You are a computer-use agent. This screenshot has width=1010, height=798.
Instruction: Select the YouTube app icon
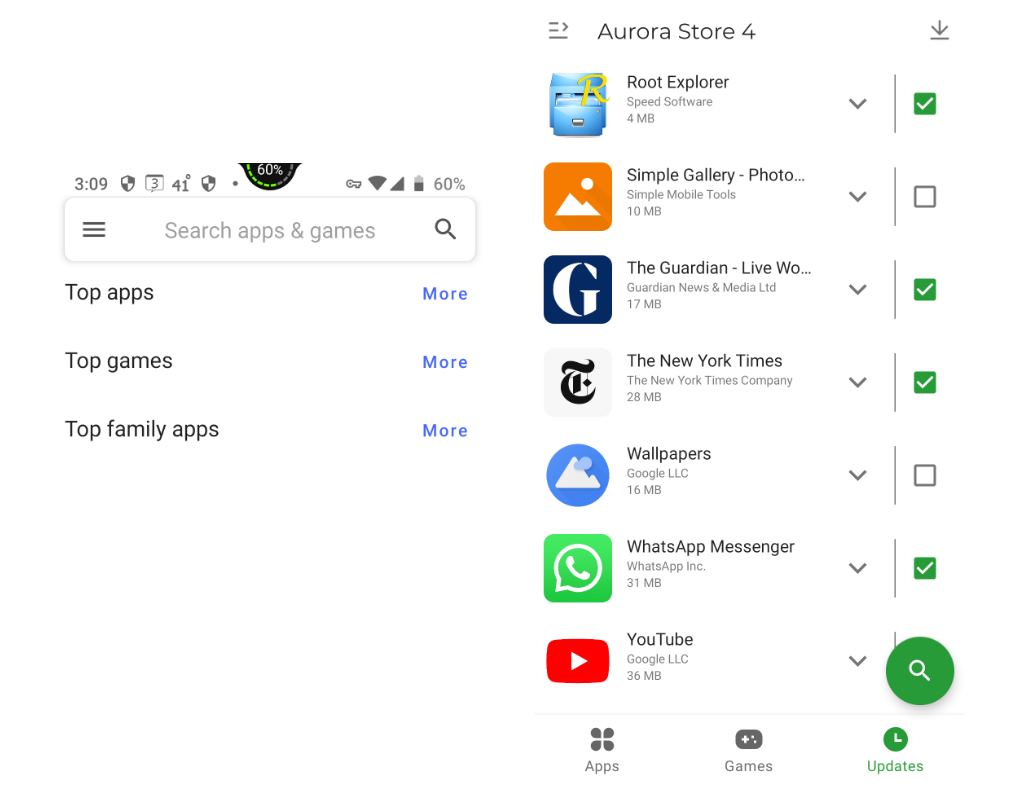coord(578,661)
